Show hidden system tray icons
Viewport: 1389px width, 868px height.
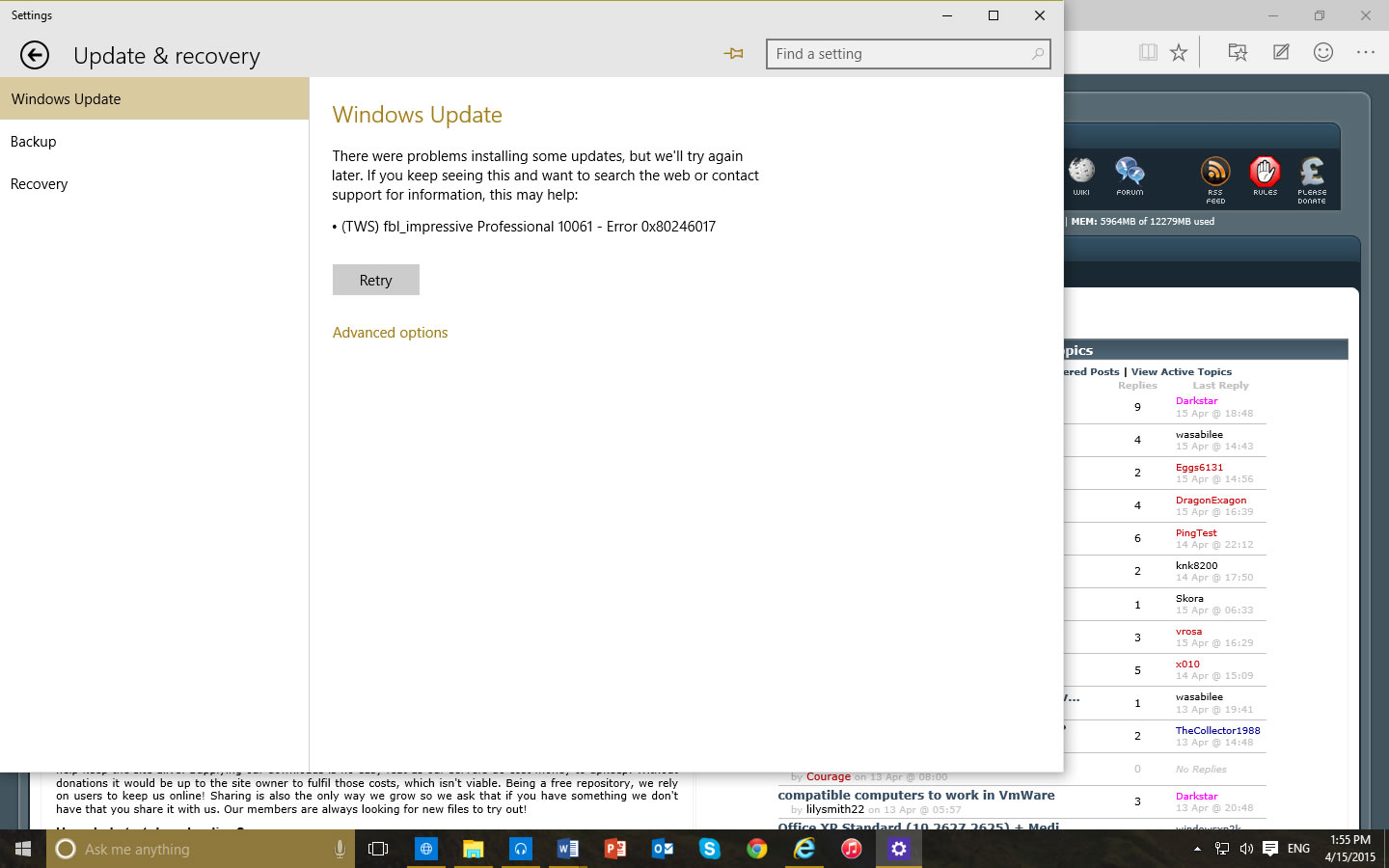[1197, 849]
